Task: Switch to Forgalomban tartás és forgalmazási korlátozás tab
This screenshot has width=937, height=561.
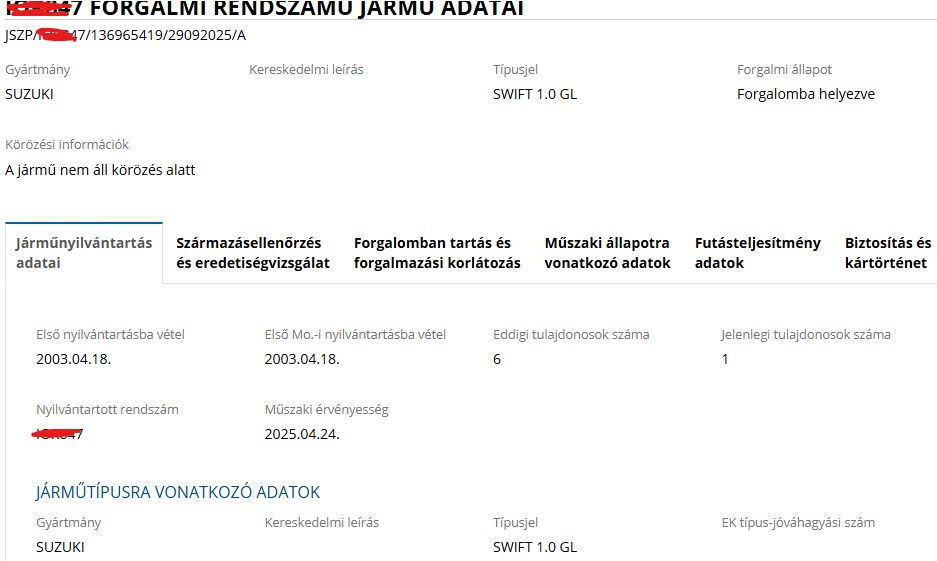Action: [437, 253]
